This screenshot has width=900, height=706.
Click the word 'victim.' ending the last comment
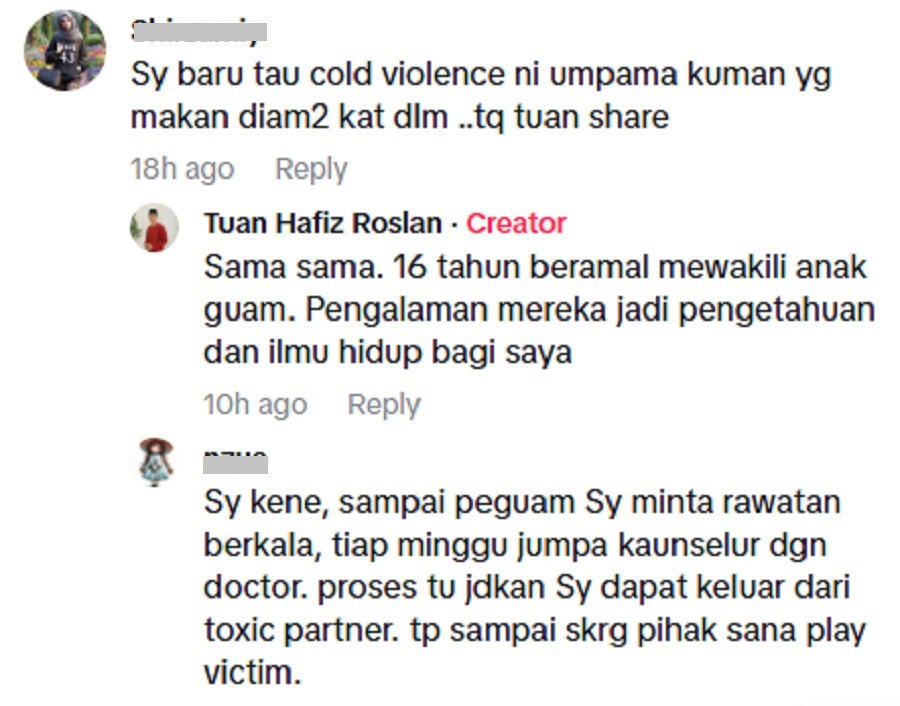pos(253,673)
